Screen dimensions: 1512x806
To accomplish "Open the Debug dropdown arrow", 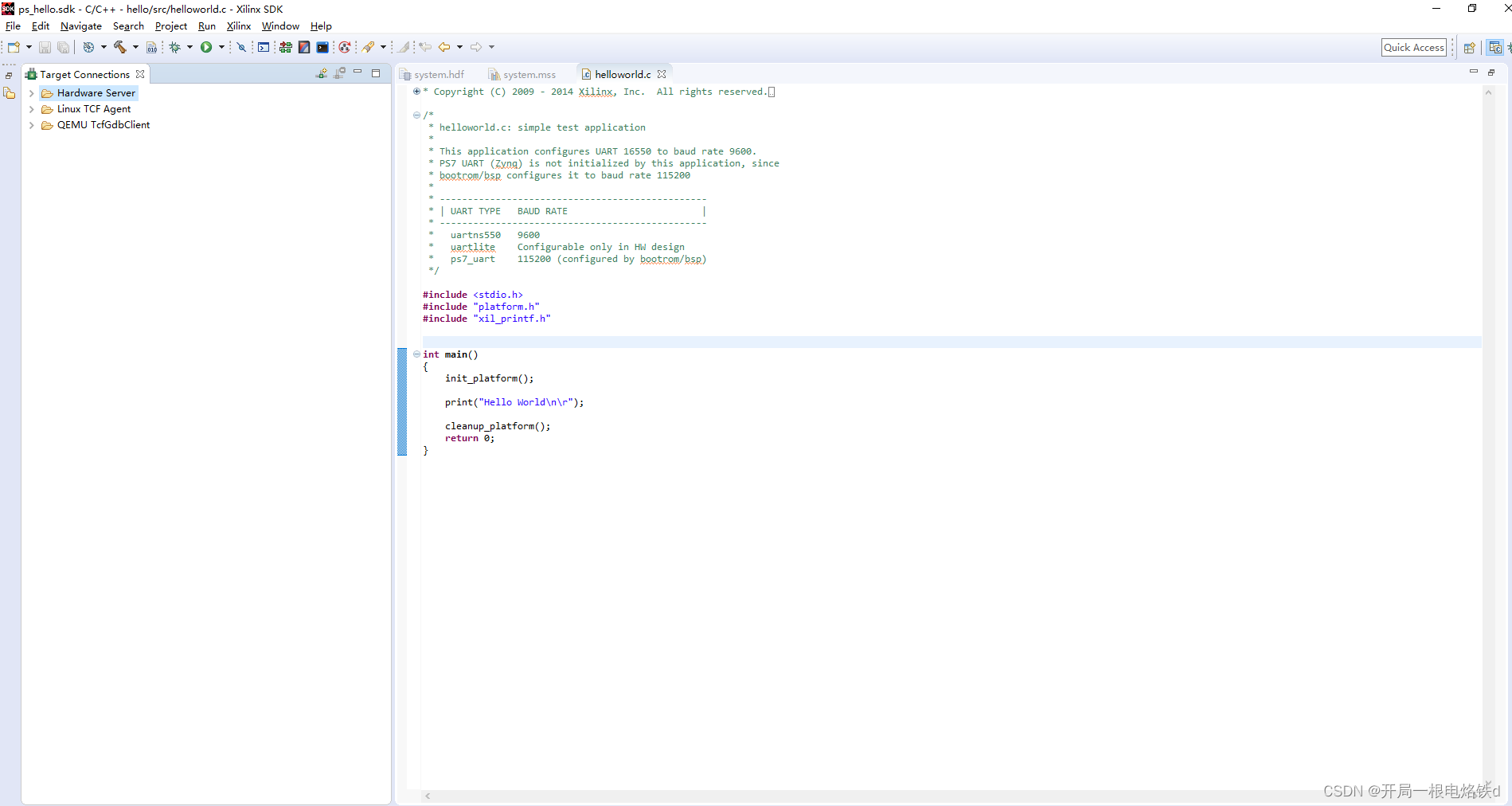I will coord(189,47).
